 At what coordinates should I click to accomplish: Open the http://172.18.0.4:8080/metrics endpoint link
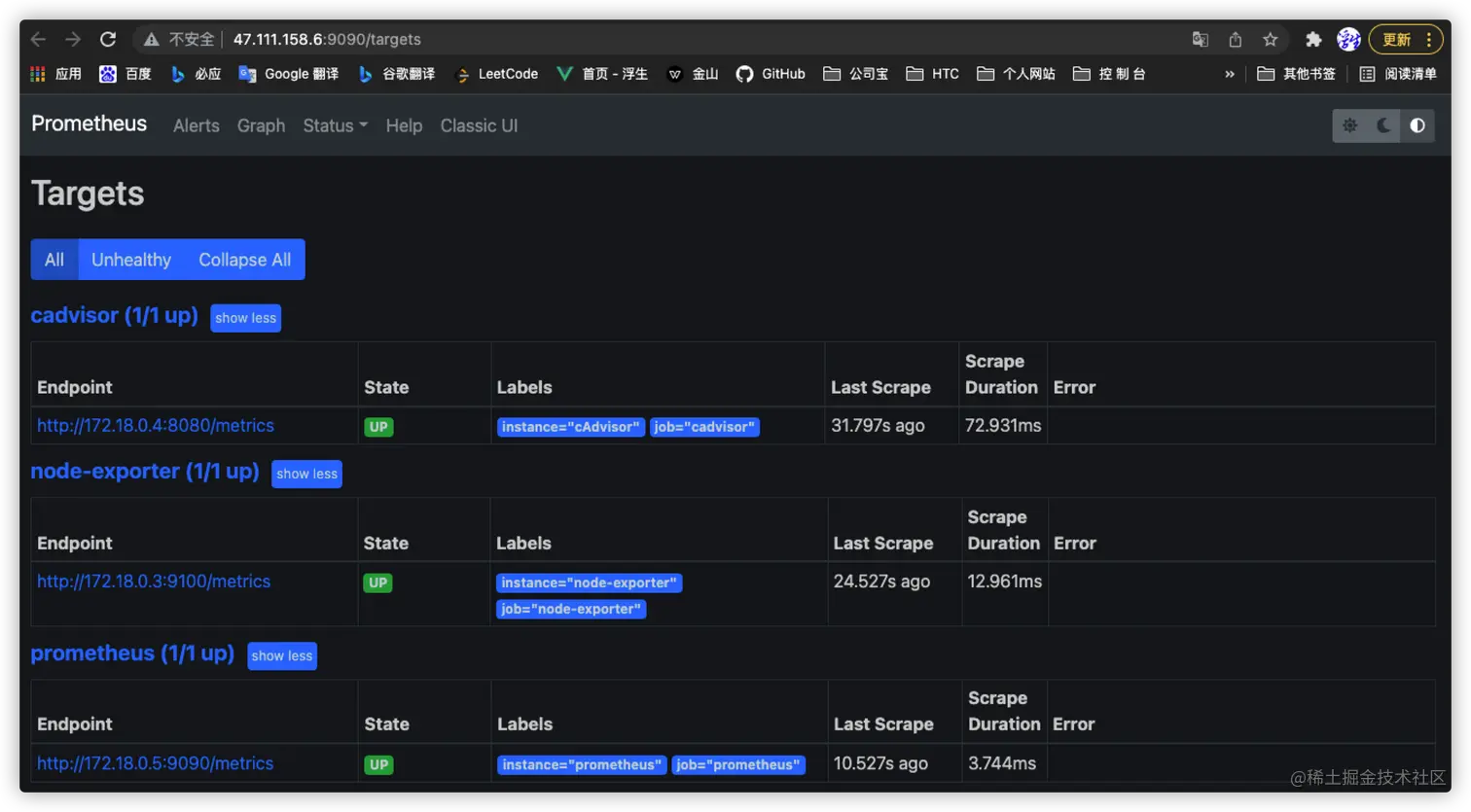click(156, 426)
